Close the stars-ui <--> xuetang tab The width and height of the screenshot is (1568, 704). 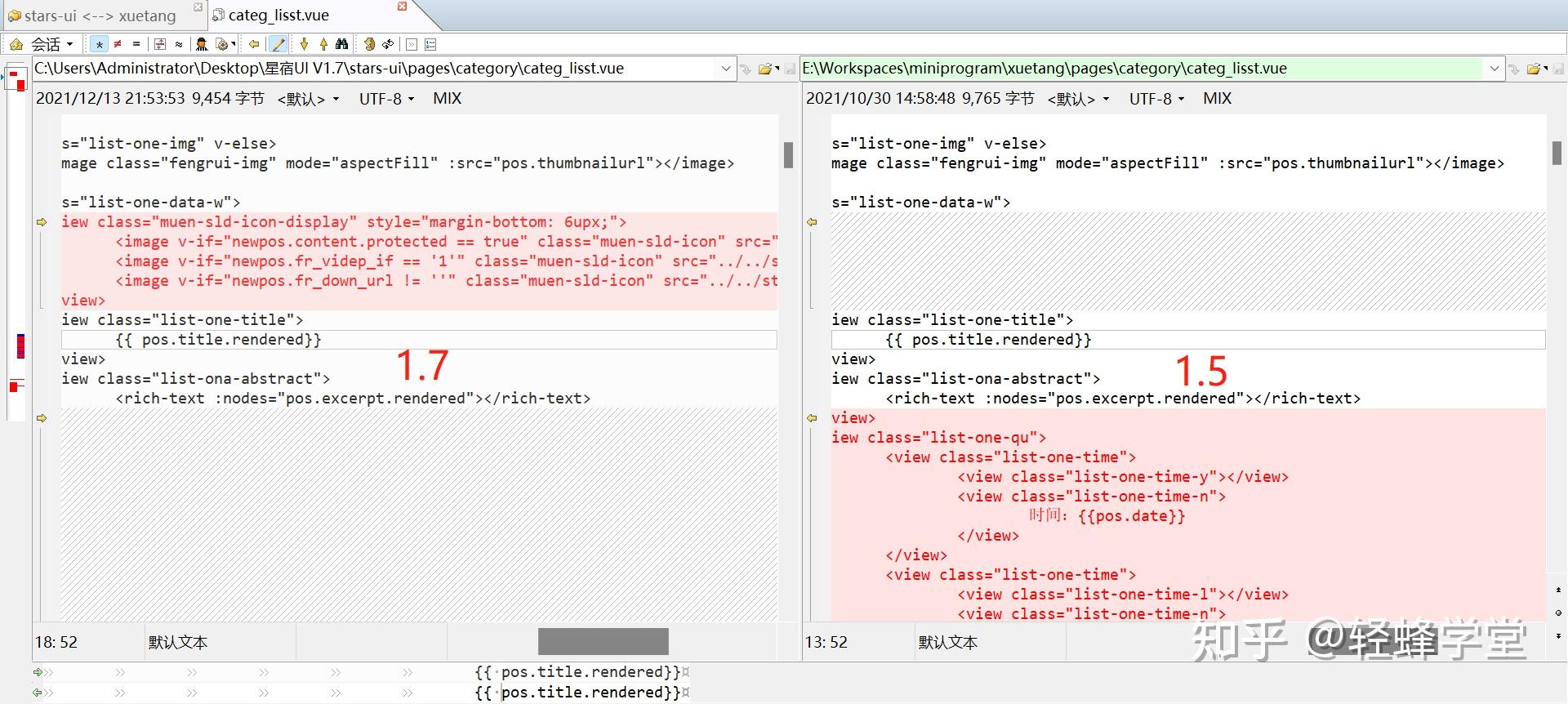point(198,7)
